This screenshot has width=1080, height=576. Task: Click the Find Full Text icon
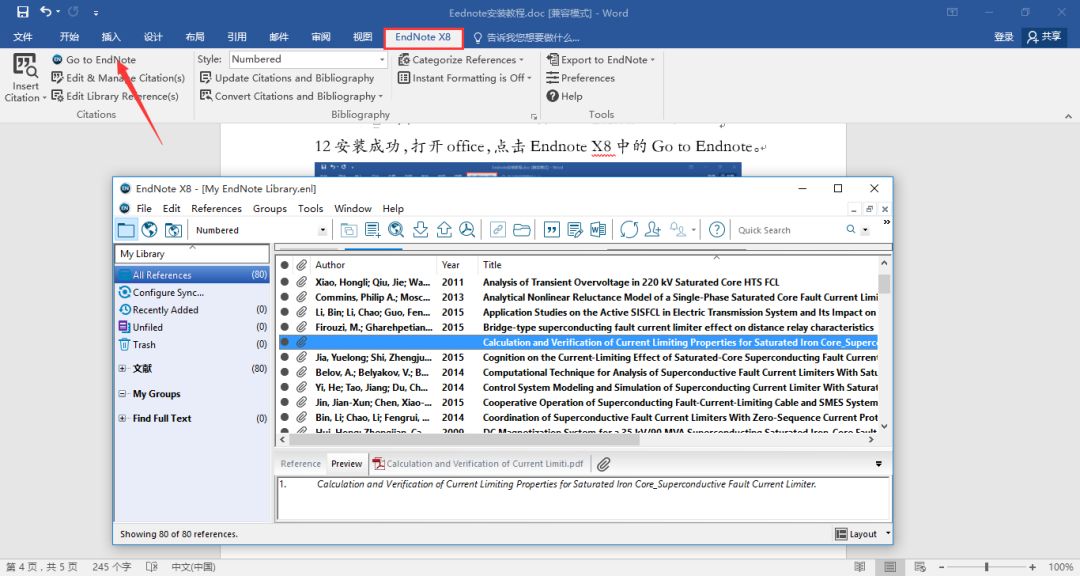467,229
